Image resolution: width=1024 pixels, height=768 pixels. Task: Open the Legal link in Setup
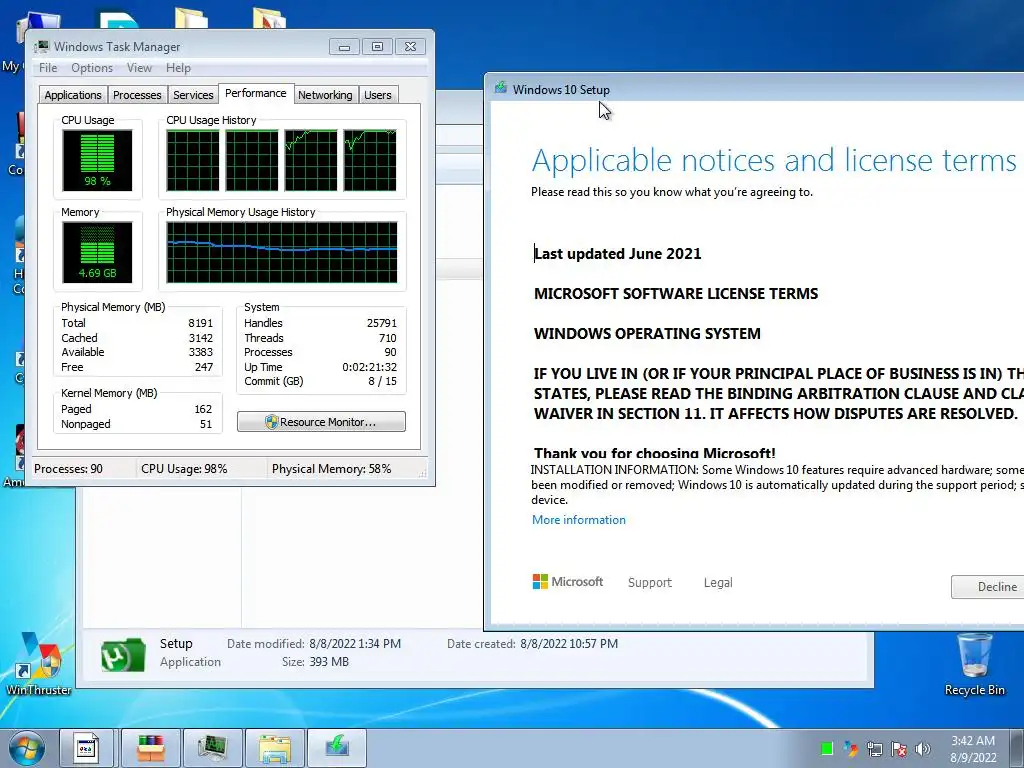(x=718, y=583)
